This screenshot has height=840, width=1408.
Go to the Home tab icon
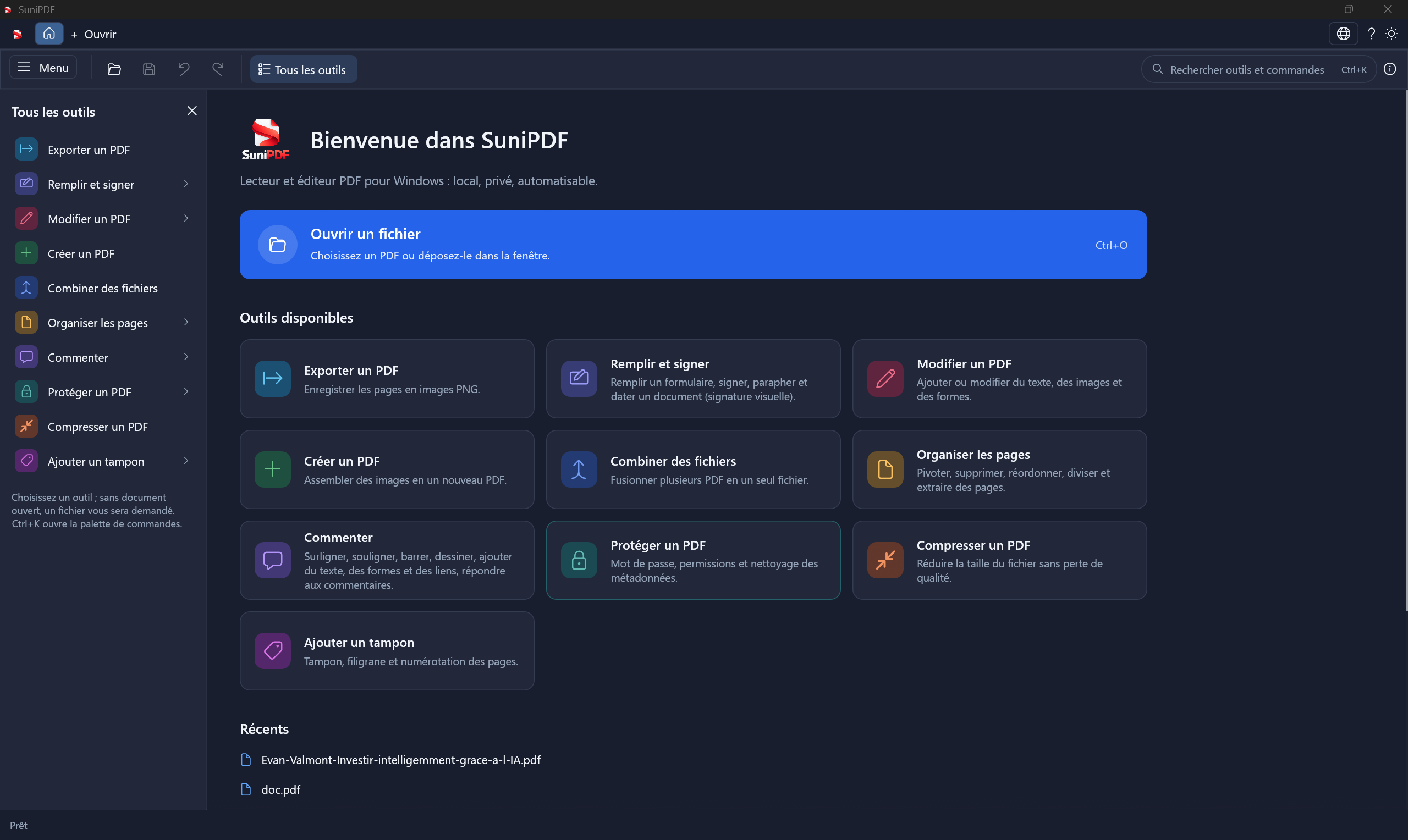50,34
